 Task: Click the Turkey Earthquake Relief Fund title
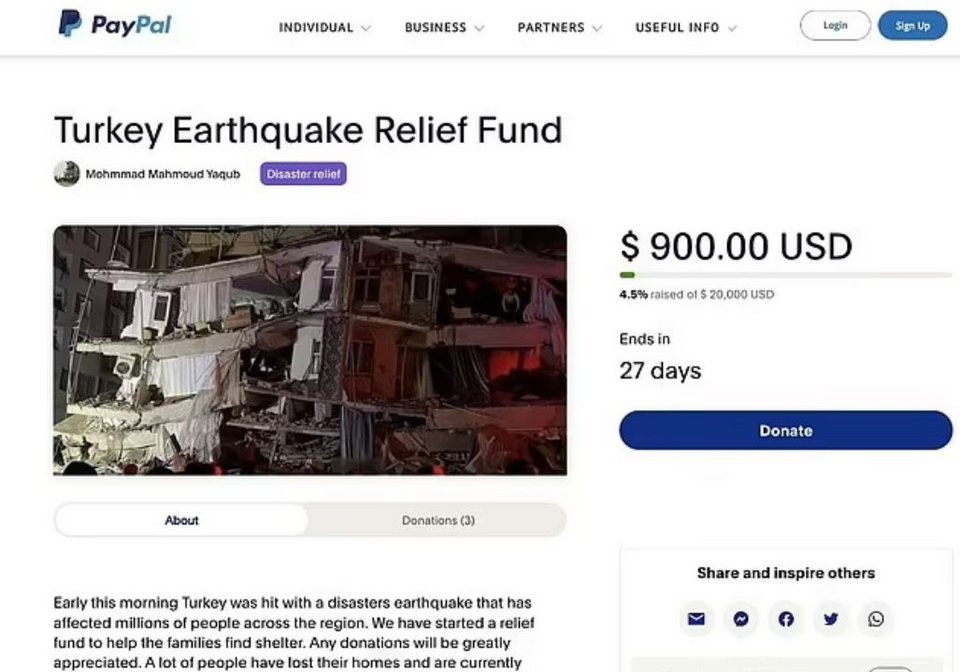click(x=308, y=131)
